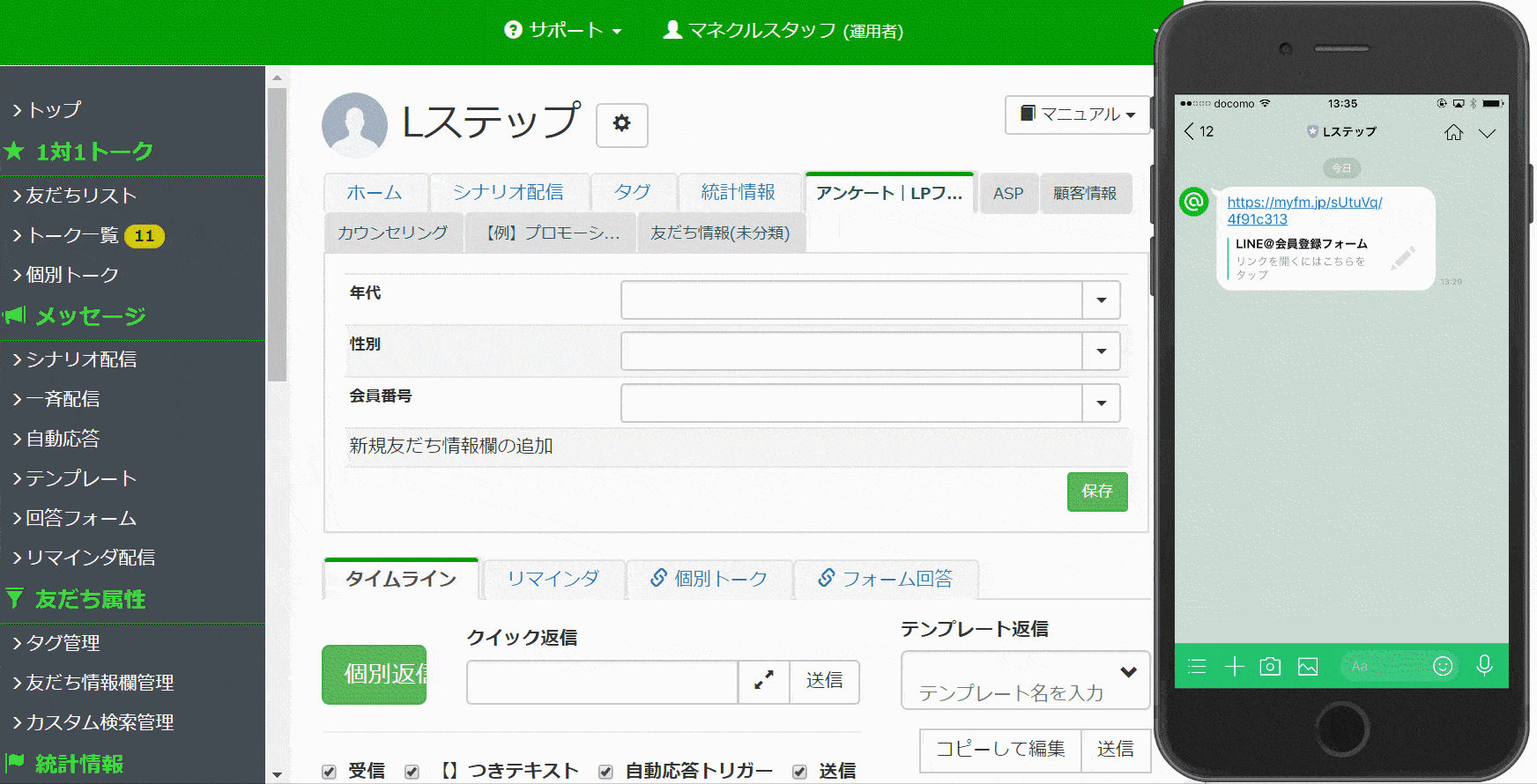Click the 会員番号 input field
1537x784 pixels.
click(x=852, y=403)
